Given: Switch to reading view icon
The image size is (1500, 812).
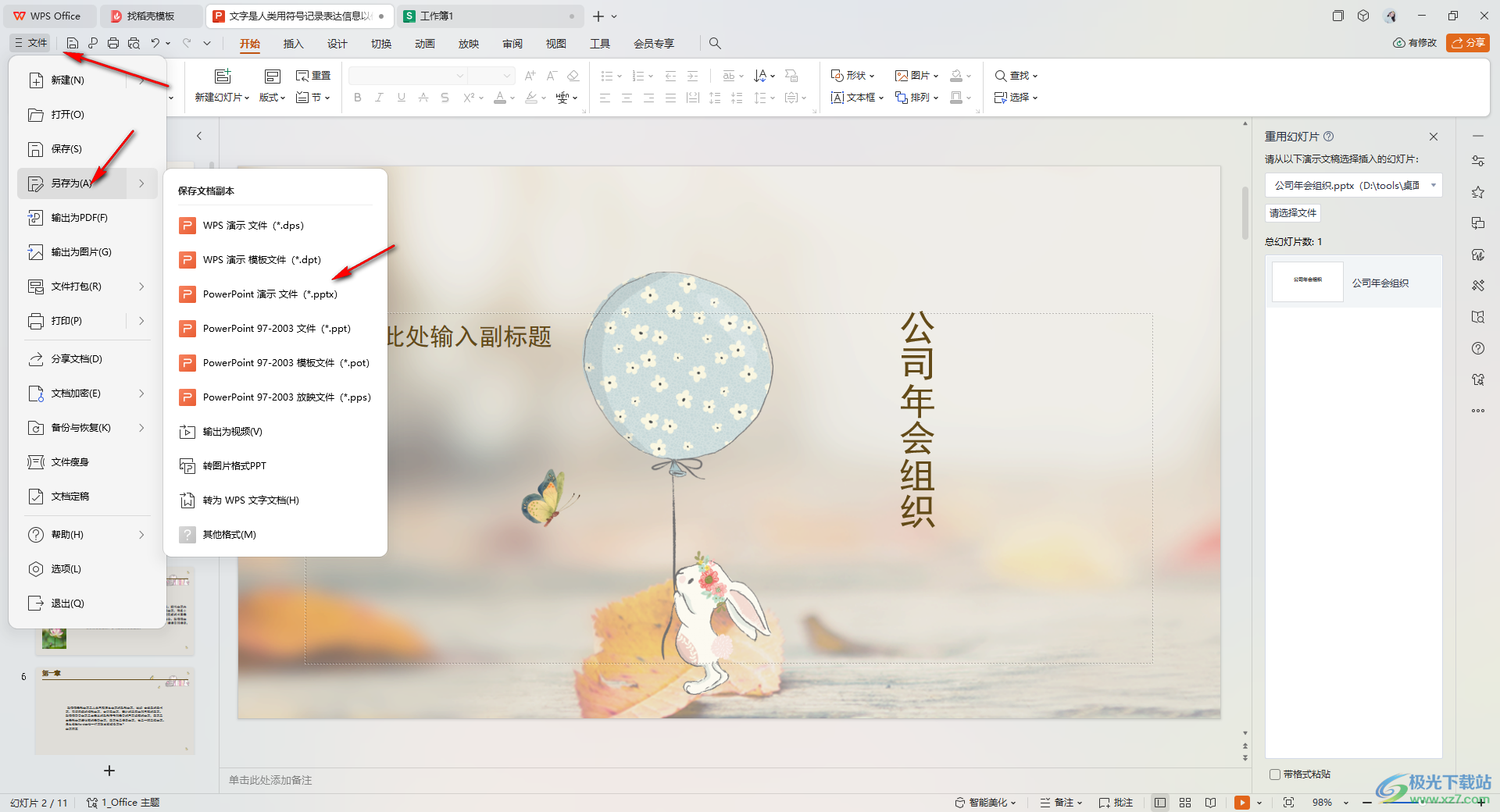Looking at the screenshot, I should [1210, 803].
